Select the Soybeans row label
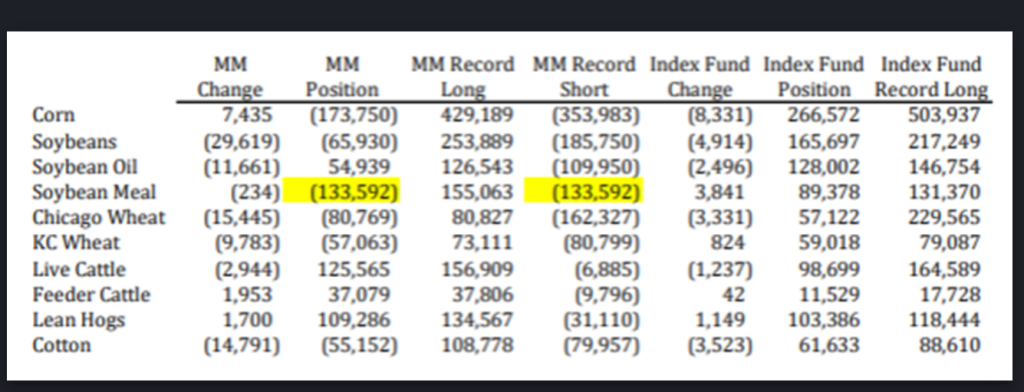The width and height of the screenshot is (1024, 392). [75, 142]
